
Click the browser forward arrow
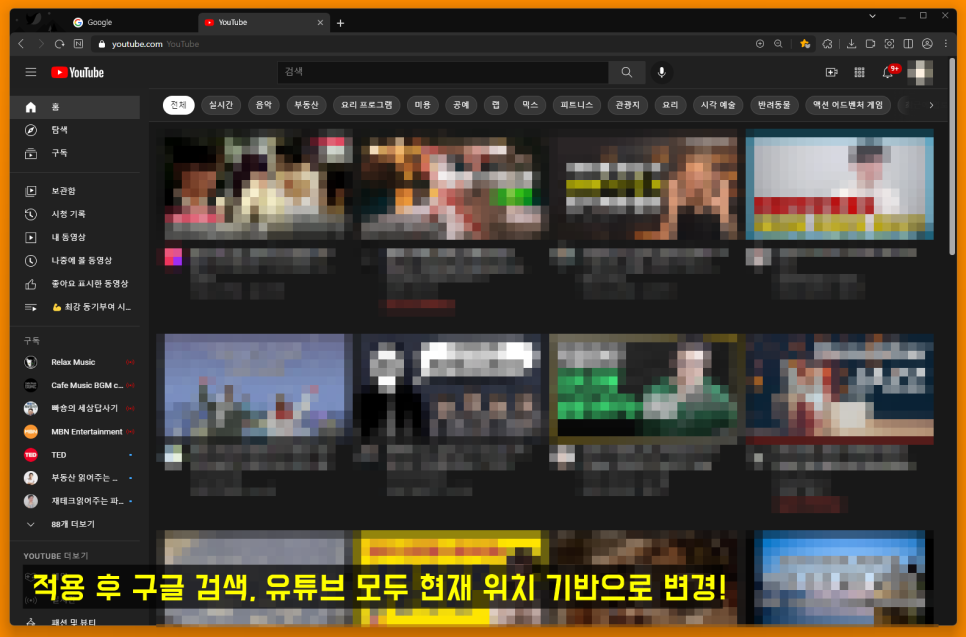tap(41, 44)
